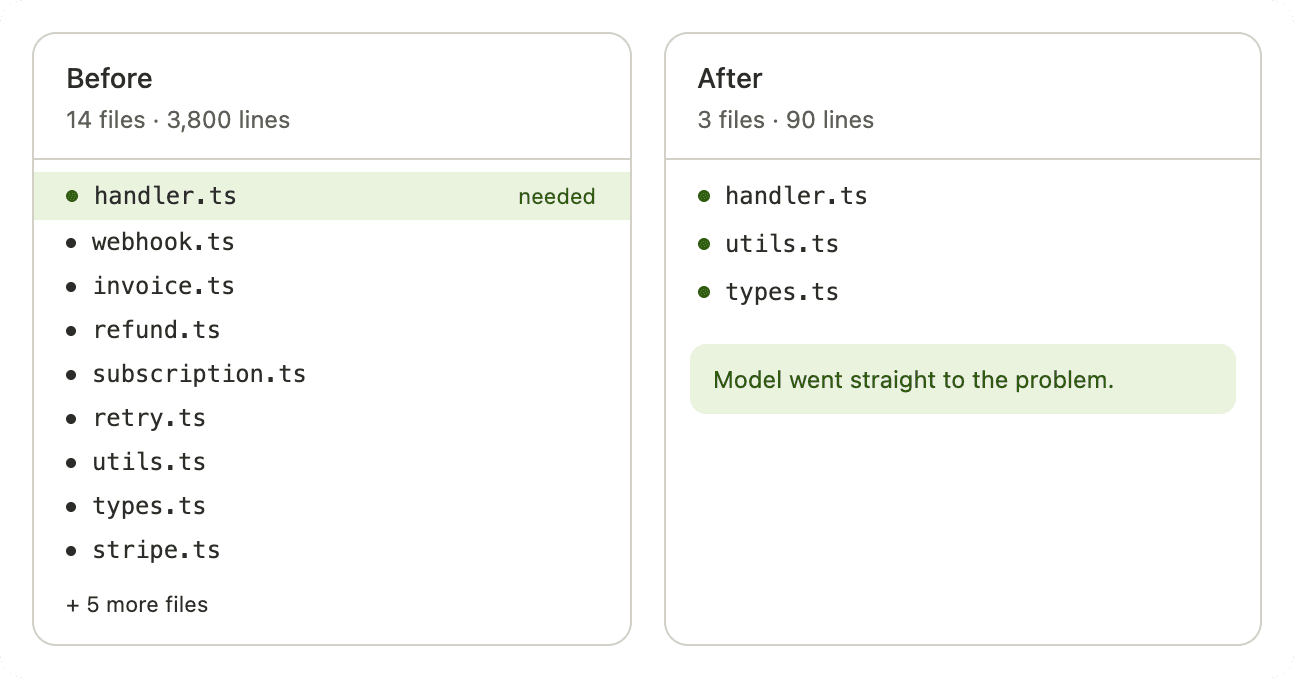Select handler.ts in the After panel
The width and height of the screenshot is (1294, 678).
(796, 196)
